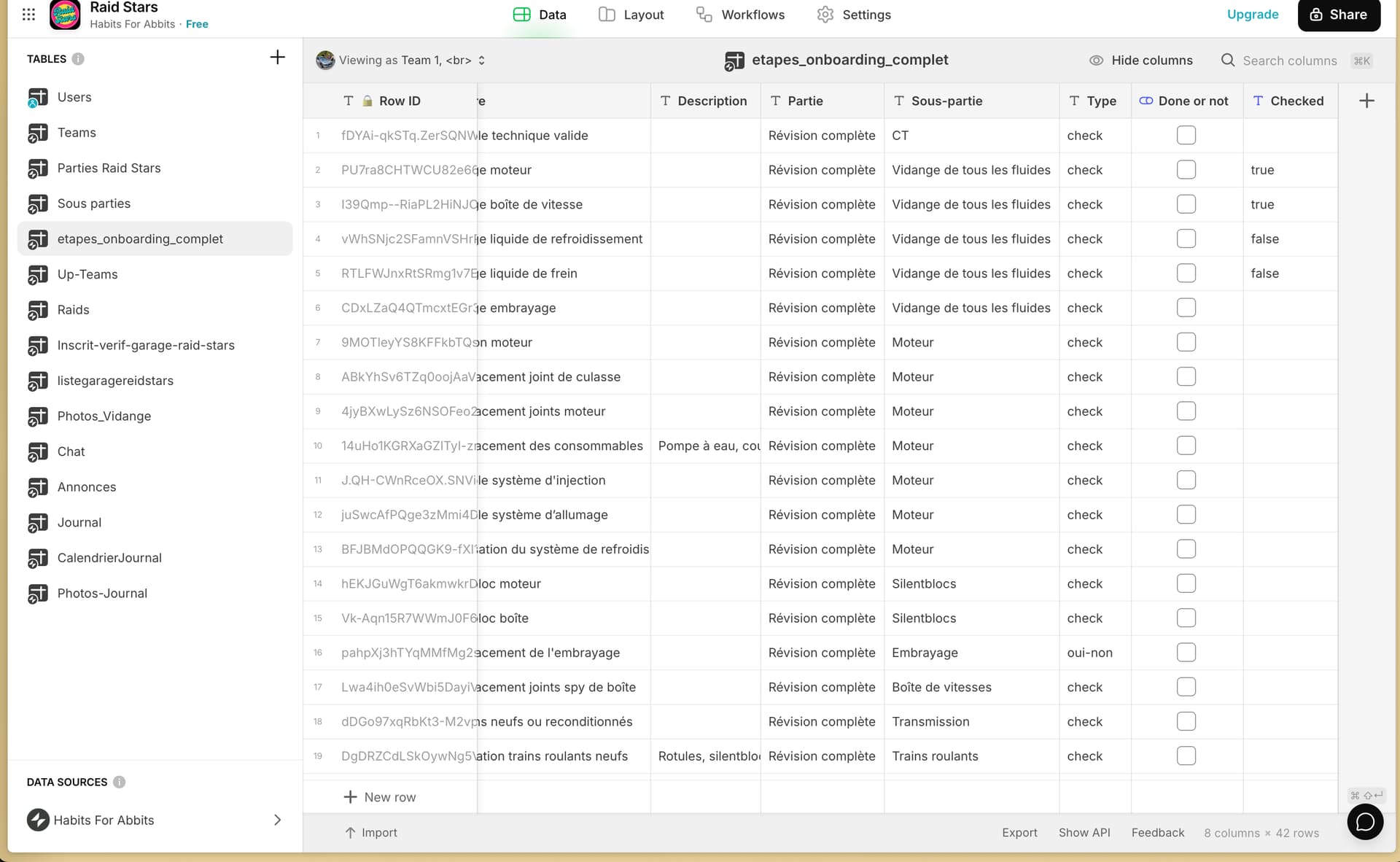This screenshot has width=1400, height=862.
Task: Toggle Hide columns eye option
Action: tap(1141, 61)
